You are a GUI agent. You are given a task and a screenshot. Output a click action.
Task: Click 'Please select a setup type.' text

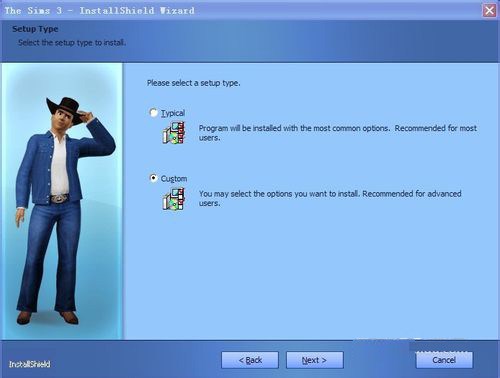(x=194, y=83)
